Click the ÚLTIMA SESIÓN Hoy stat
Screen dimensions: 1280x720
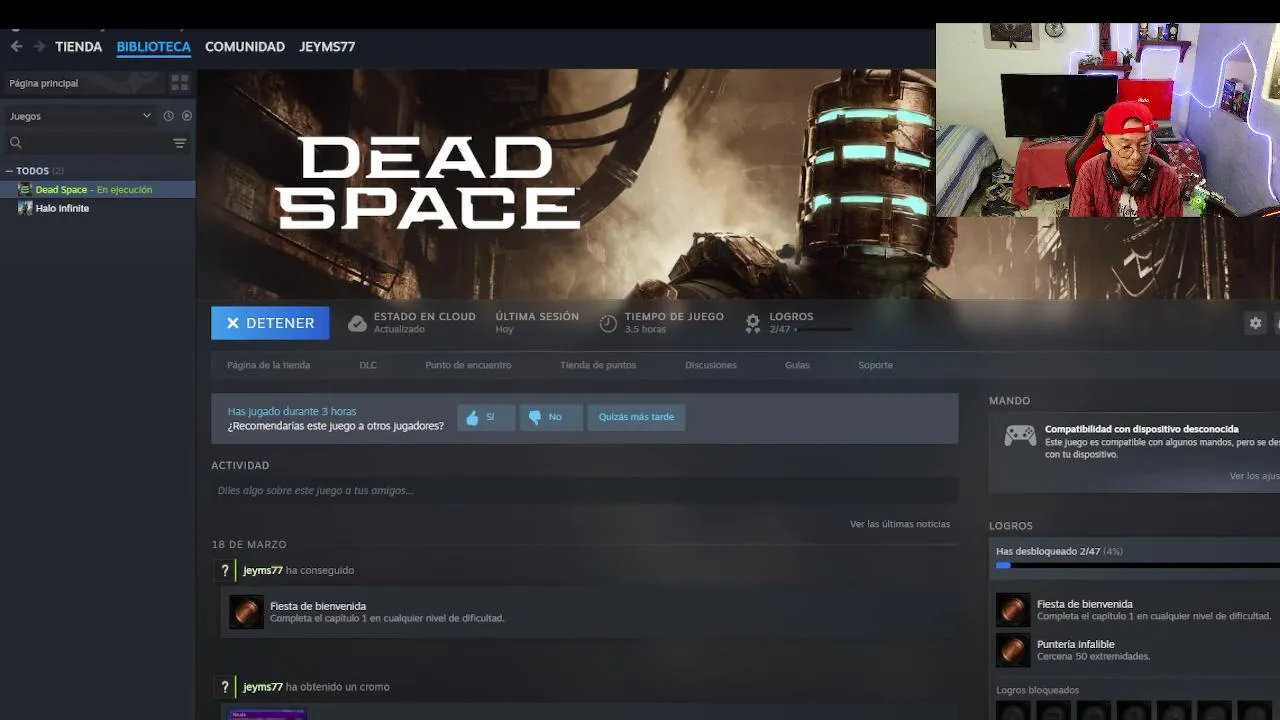point(537,322)
